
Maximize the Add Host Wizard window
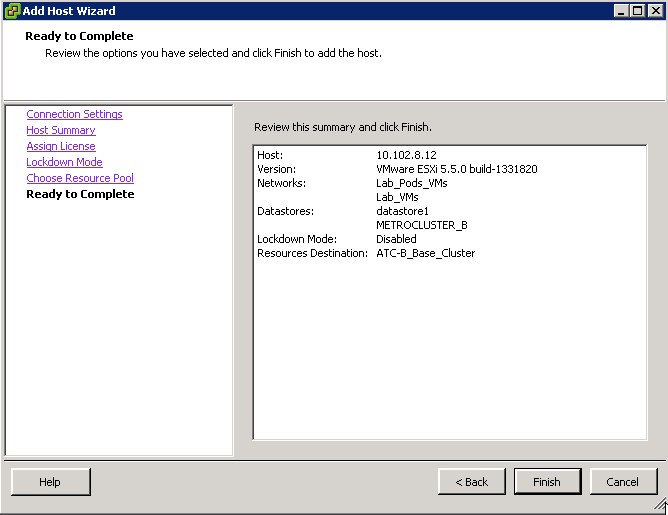[x=638, y=11]
